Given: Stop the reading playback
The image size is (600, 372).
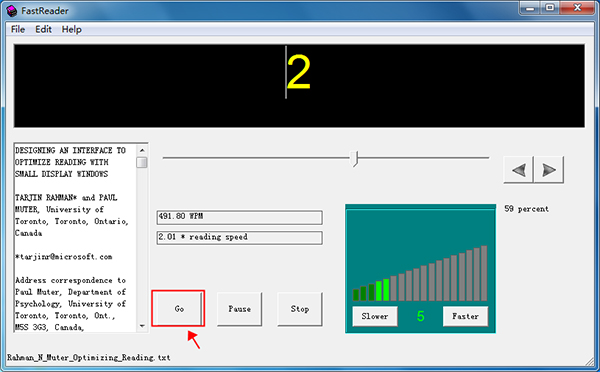Looking at the screenshot, I should click(x=300, y=309).
